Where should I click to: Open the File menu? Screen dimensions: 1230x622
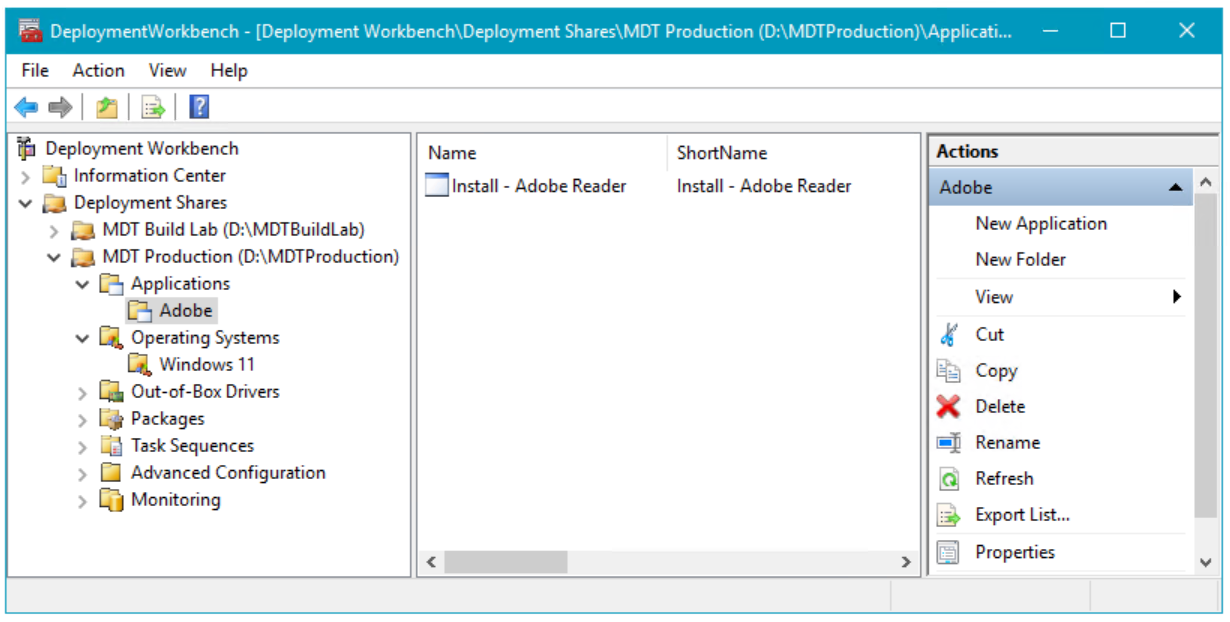[35, 70]
